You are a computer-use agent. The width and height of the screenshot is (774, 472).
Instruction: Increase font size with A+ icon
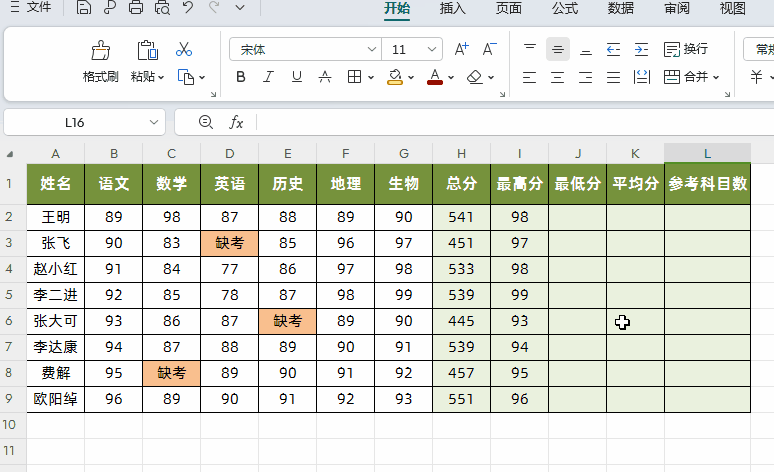coord(462,49)
